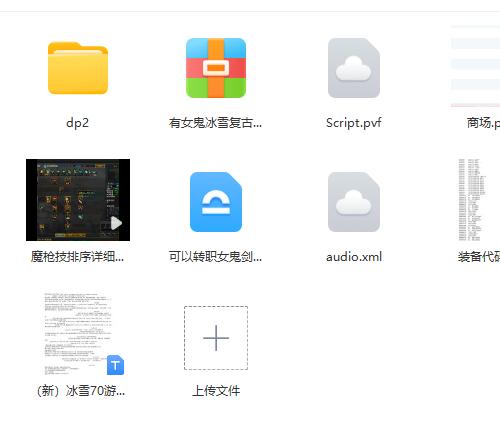Click the 魔枪技排序详细 video name
Image resolution: width=500 pixels, height=439 pixels.
(77, 257)
